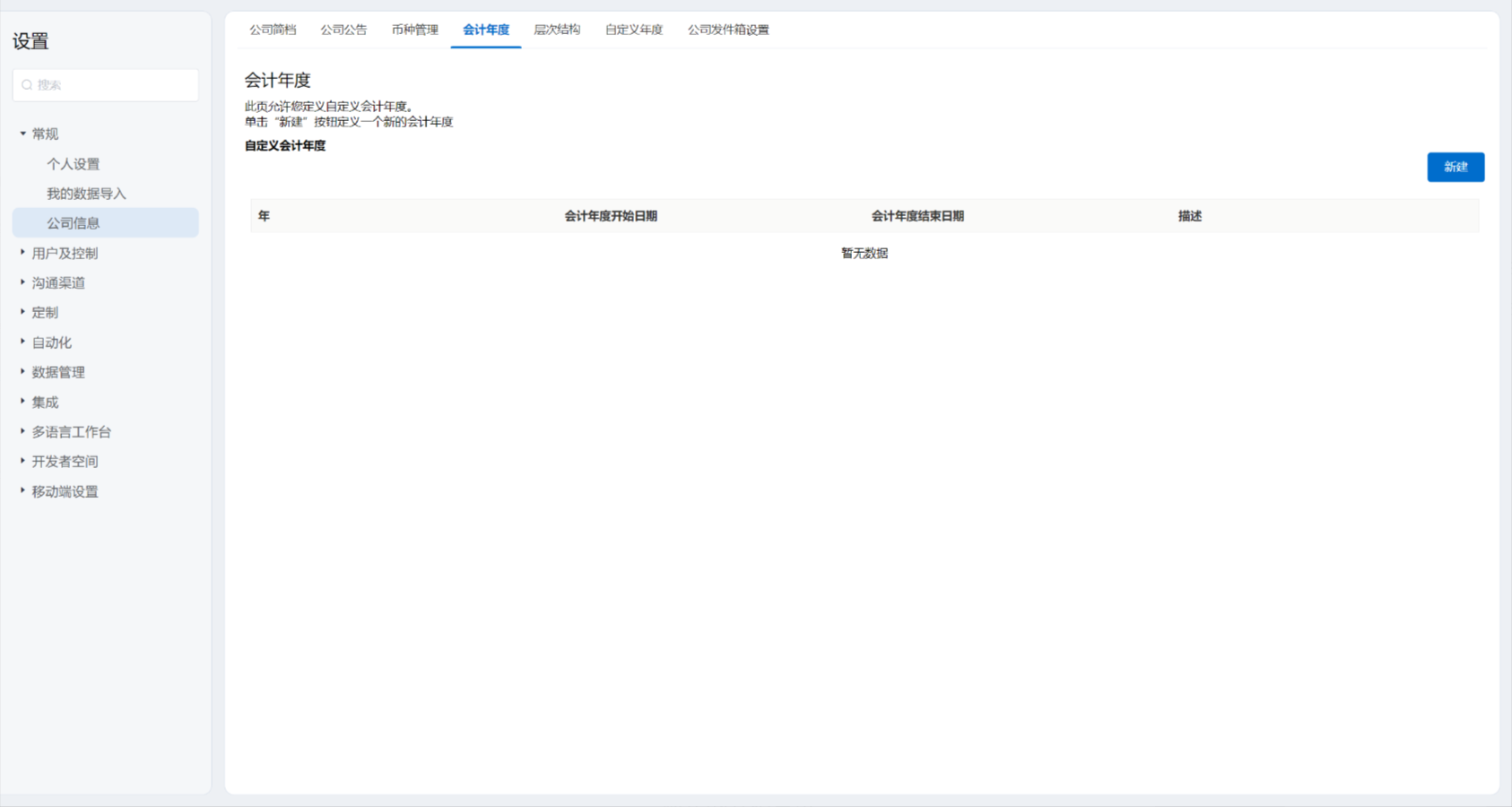Select 公司信息 in sidebar

(74, 223)
